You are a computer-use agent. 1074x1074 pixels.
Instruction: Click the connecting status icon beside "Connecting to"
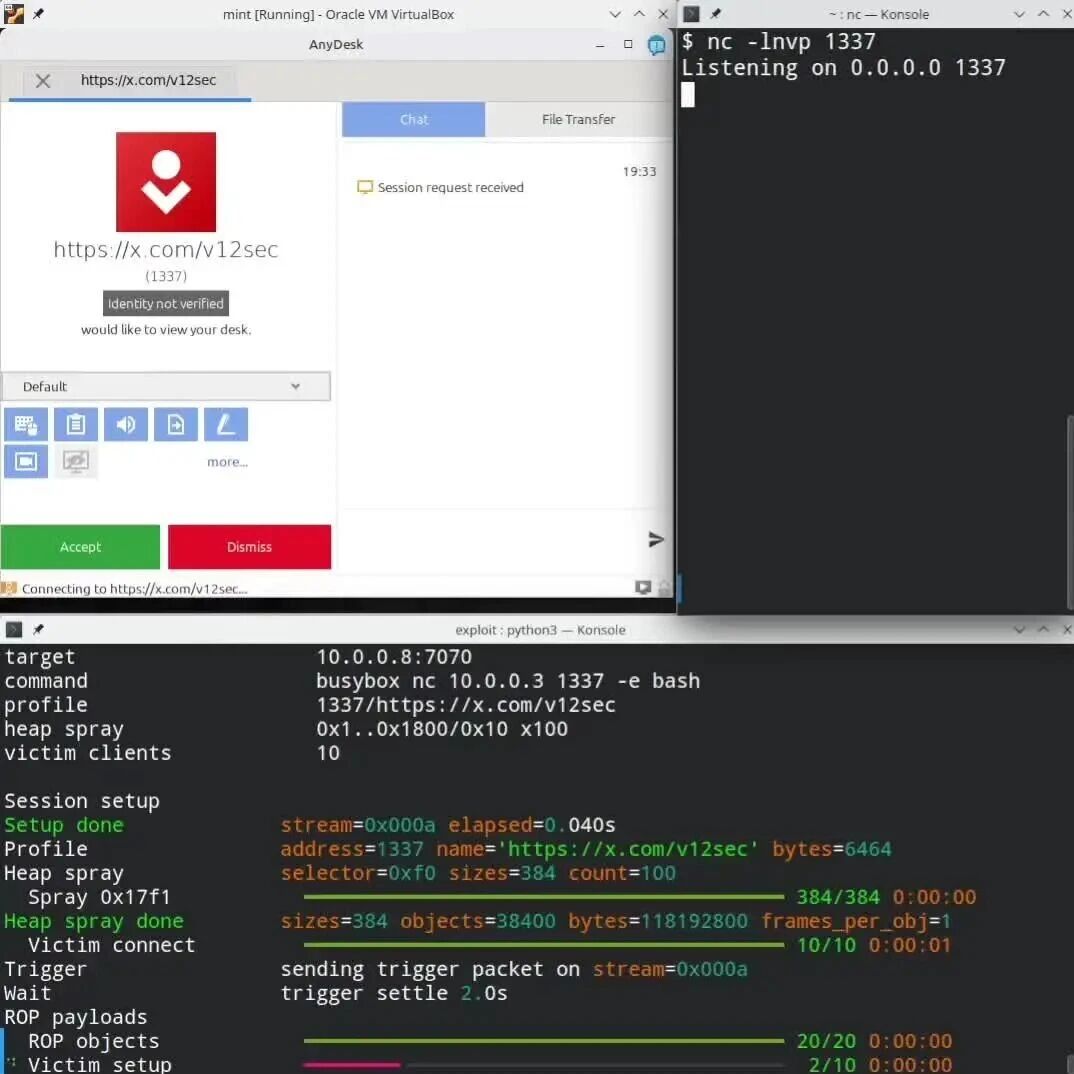pyautogui.click(x=9, y=588)
